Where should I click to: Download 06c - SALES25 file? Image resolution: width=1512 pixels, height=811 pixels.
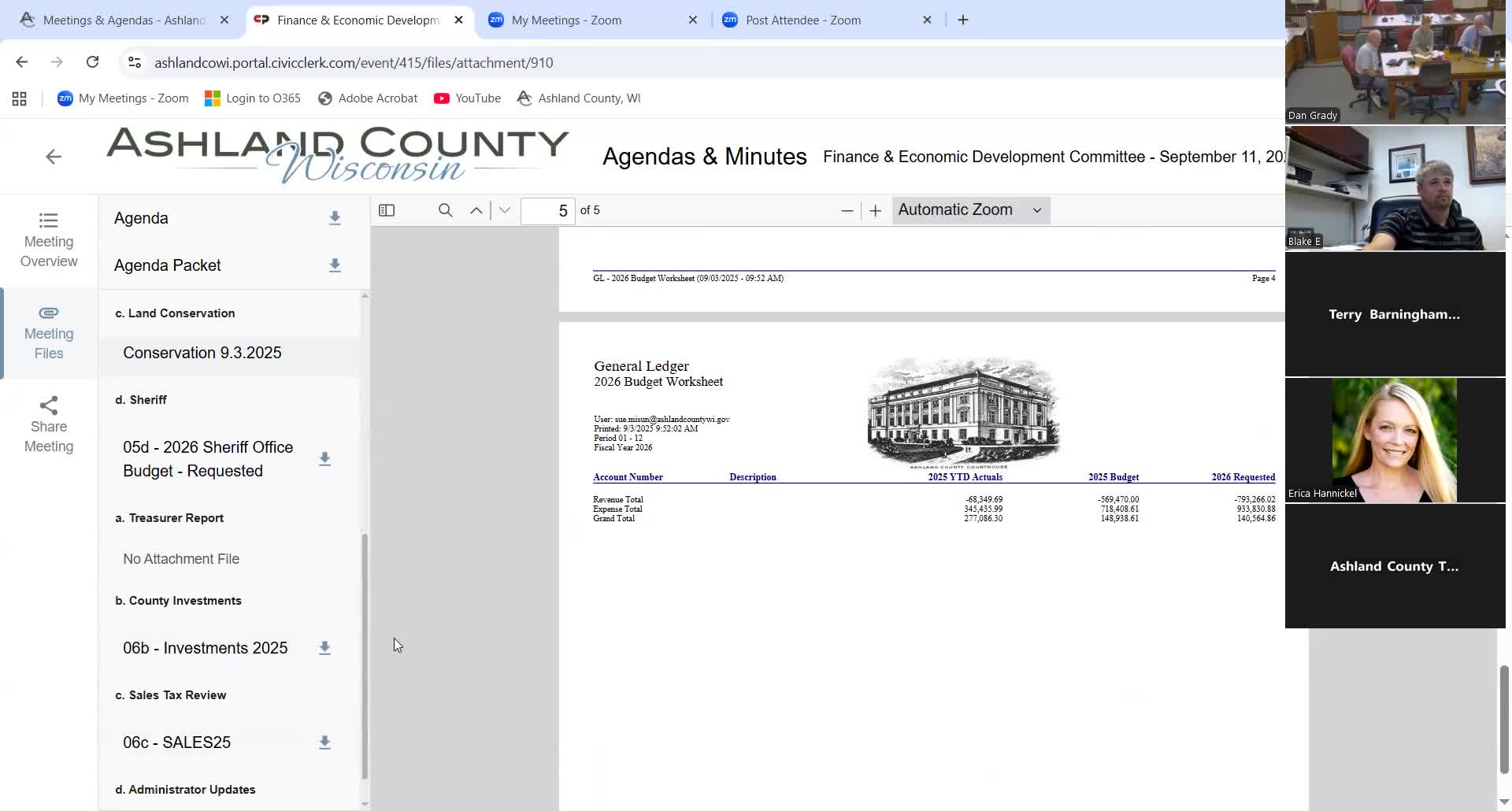(x=324, y=742)
